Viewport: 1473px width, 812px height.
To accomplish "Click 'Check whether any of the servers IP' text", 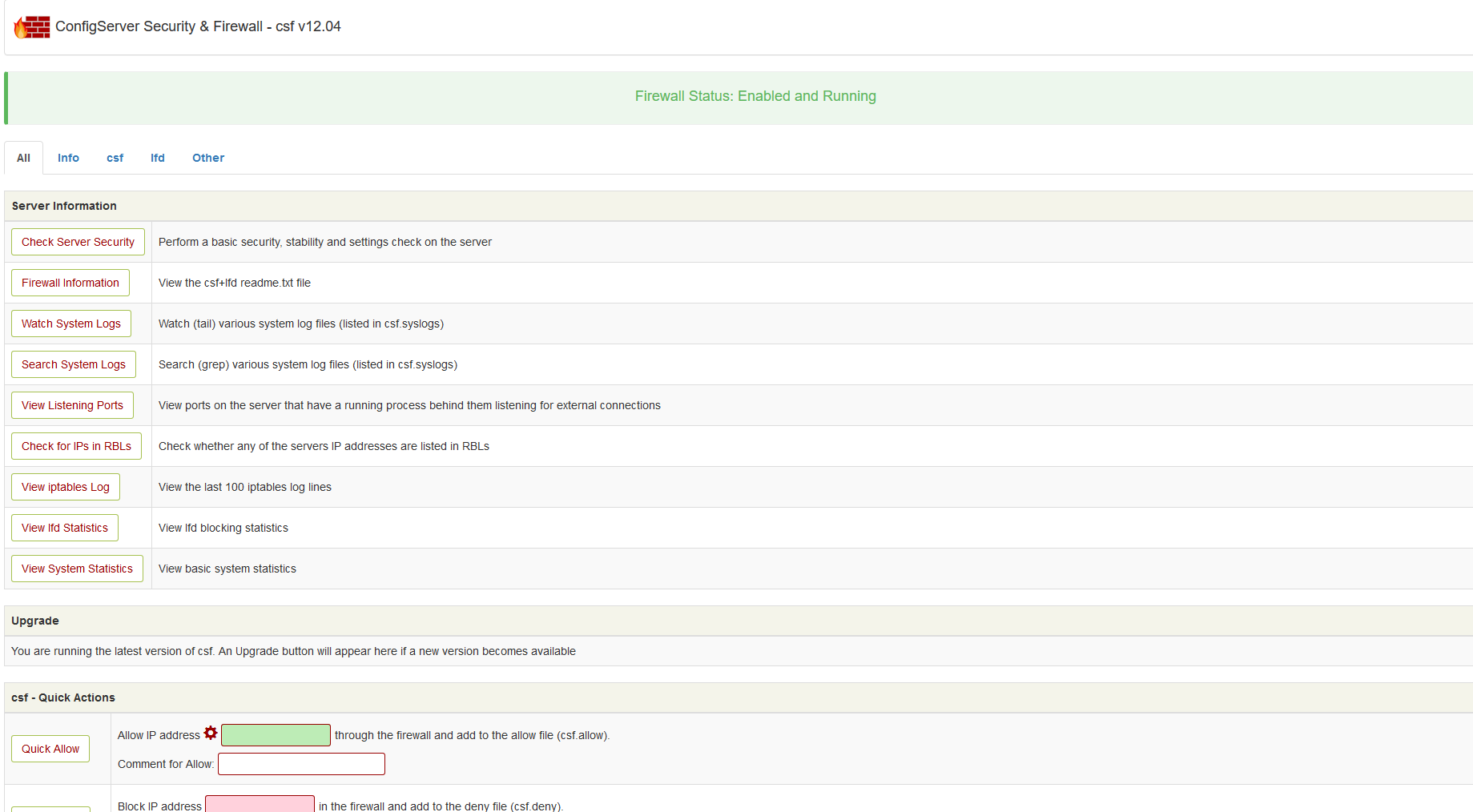I will (x=324, y=446).
